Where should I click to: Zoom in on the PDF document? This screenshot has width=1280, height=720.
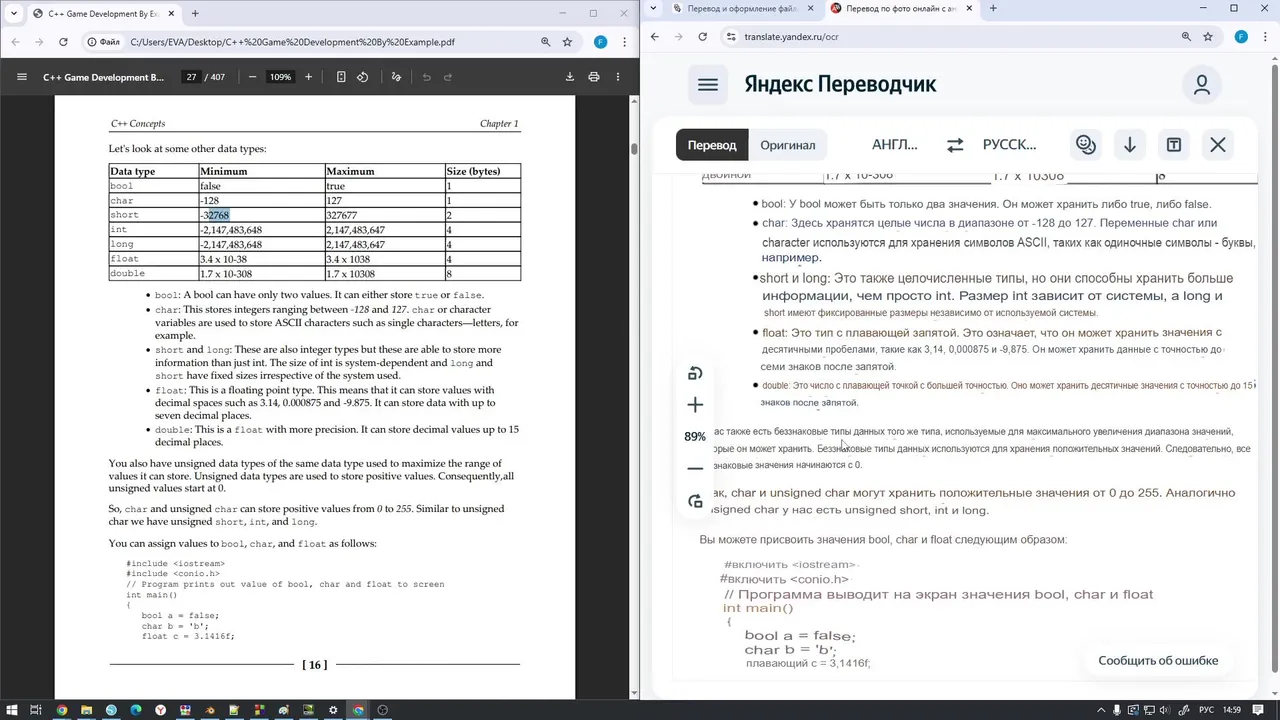pyautogui.click(x=308, y=77)
